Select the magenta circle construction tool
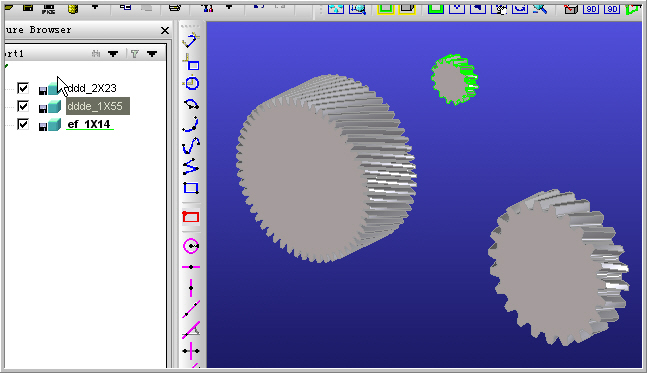Screen dimensions: 647x373 pos(191,246)
